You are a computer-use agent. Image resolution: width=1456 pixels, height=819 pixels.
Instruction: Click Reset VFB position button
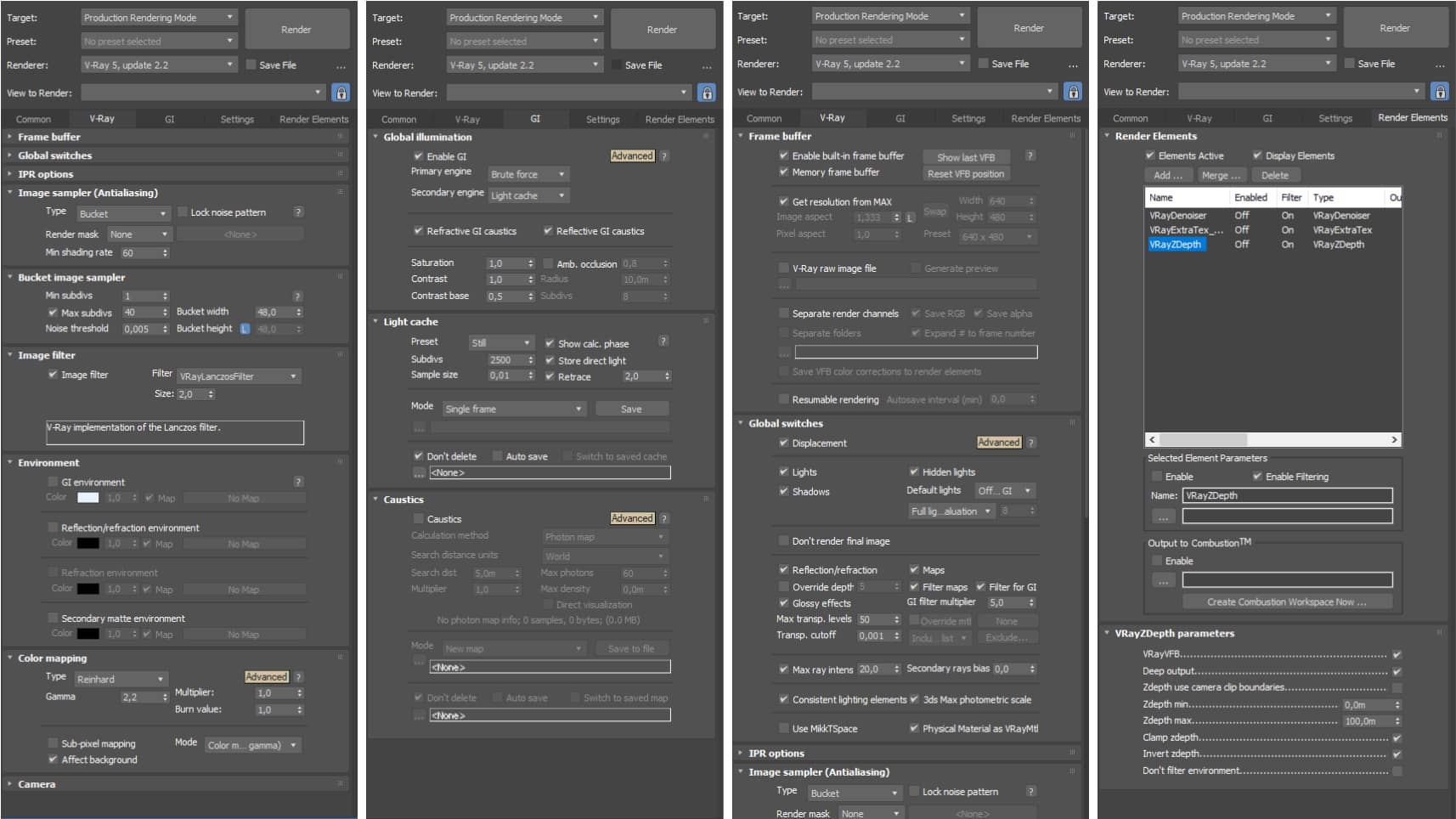tap(966, 174)
